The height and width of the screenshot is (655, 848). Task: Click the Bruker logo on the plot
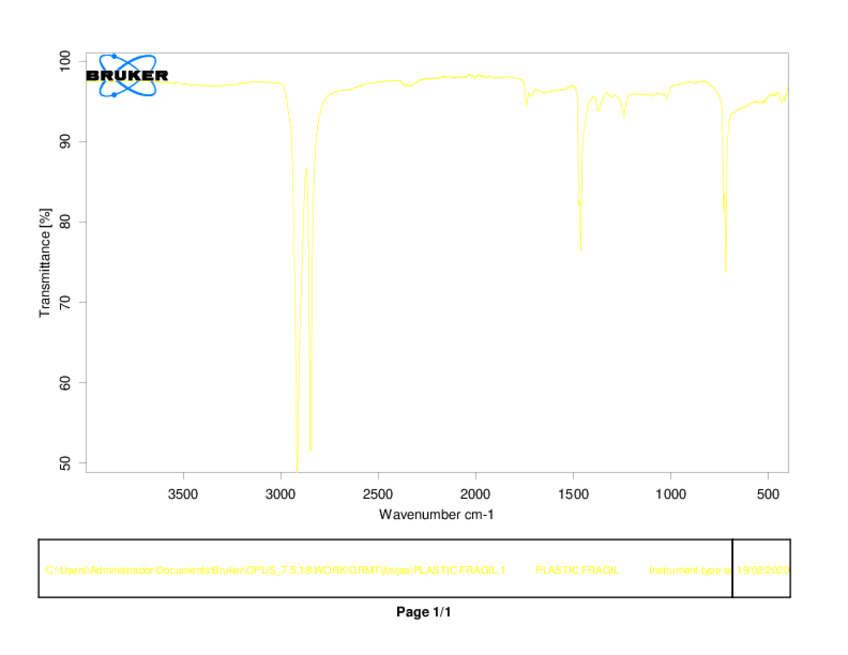[127, 76]
